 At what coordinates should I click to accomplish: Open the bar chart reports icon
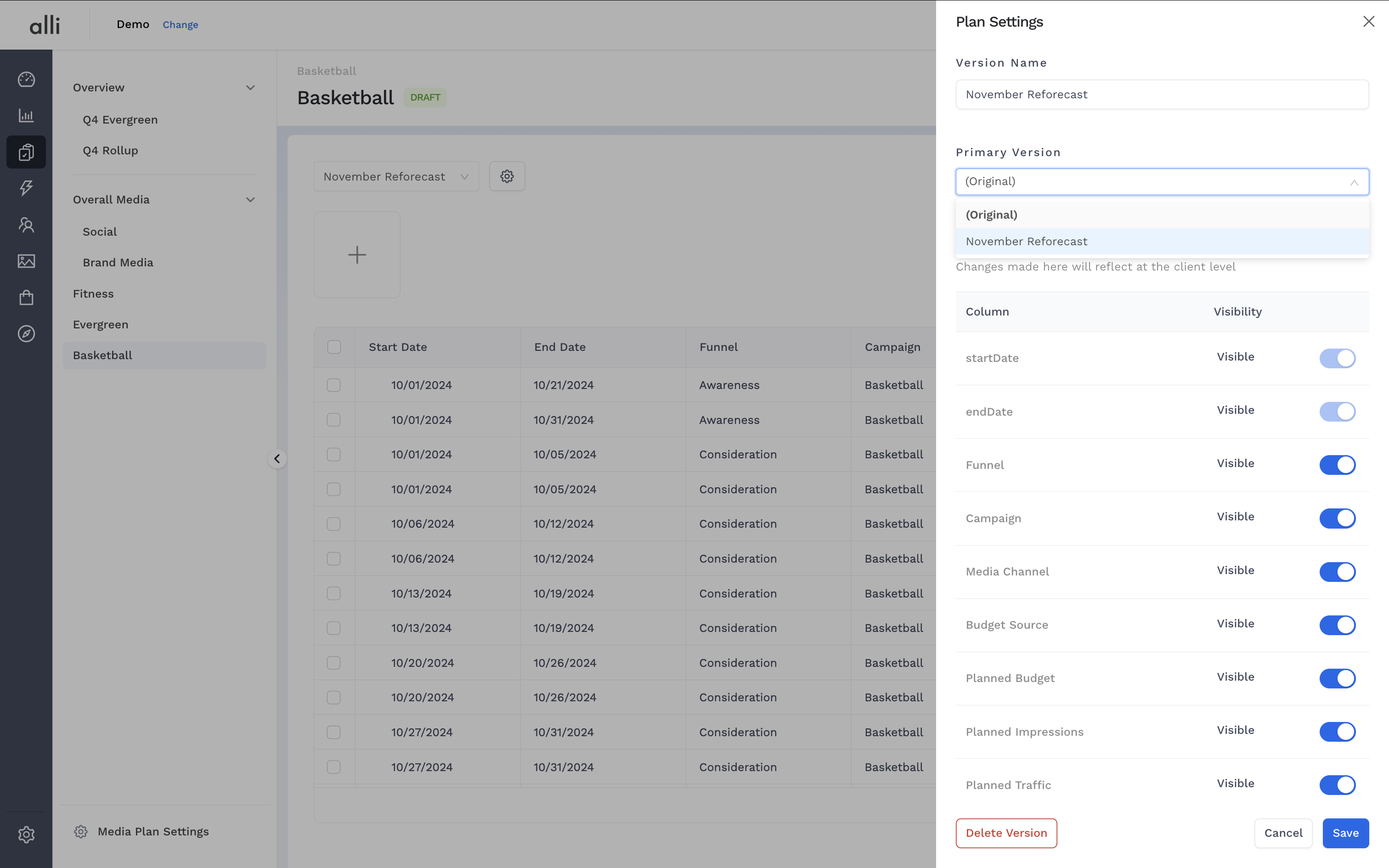pyautogui.click(x=26, y=115)
